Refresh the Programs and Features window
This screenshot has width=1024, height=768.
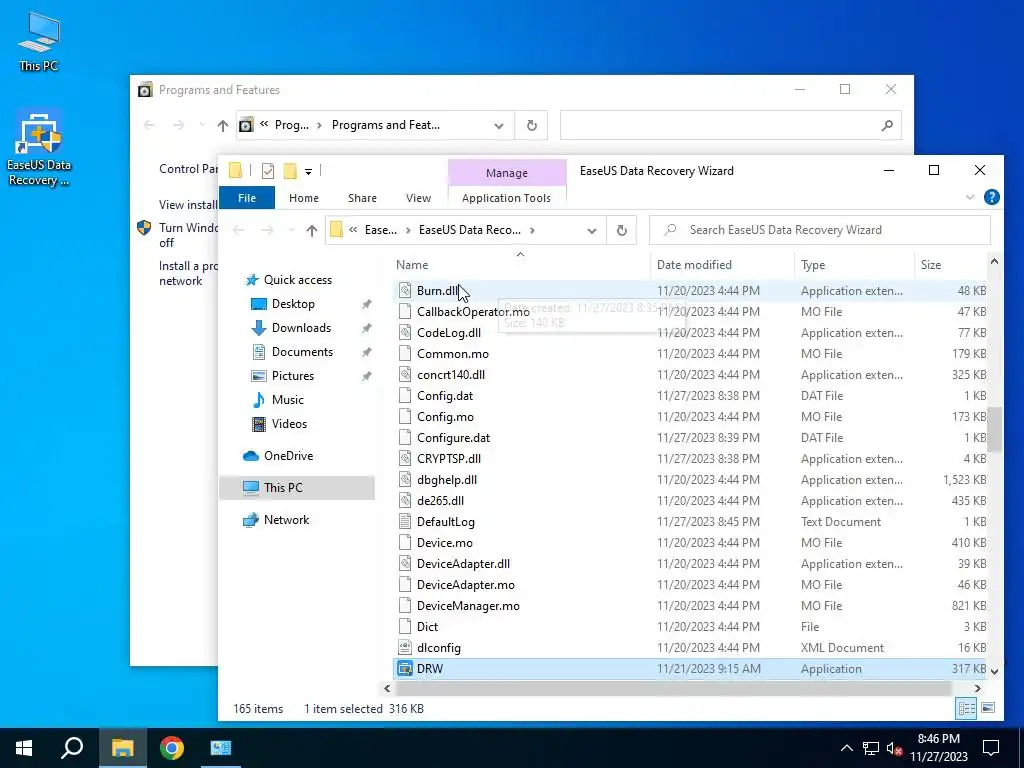click(532, 125)
